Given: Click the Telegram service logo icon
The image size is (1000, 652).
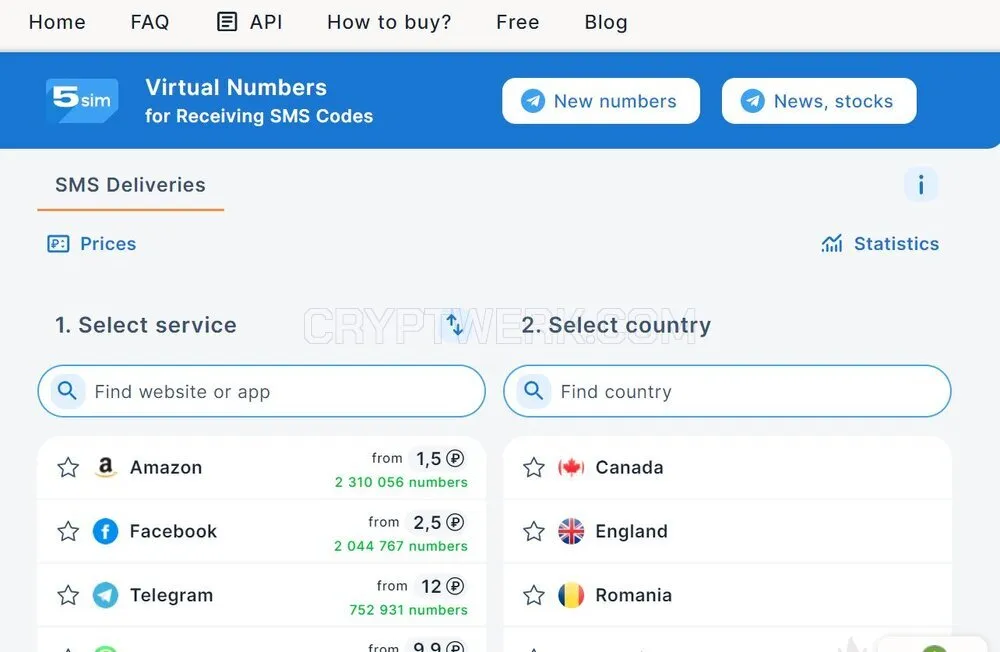Looking at the screenshot, I should pyautogui.click(x=105, y=595).
